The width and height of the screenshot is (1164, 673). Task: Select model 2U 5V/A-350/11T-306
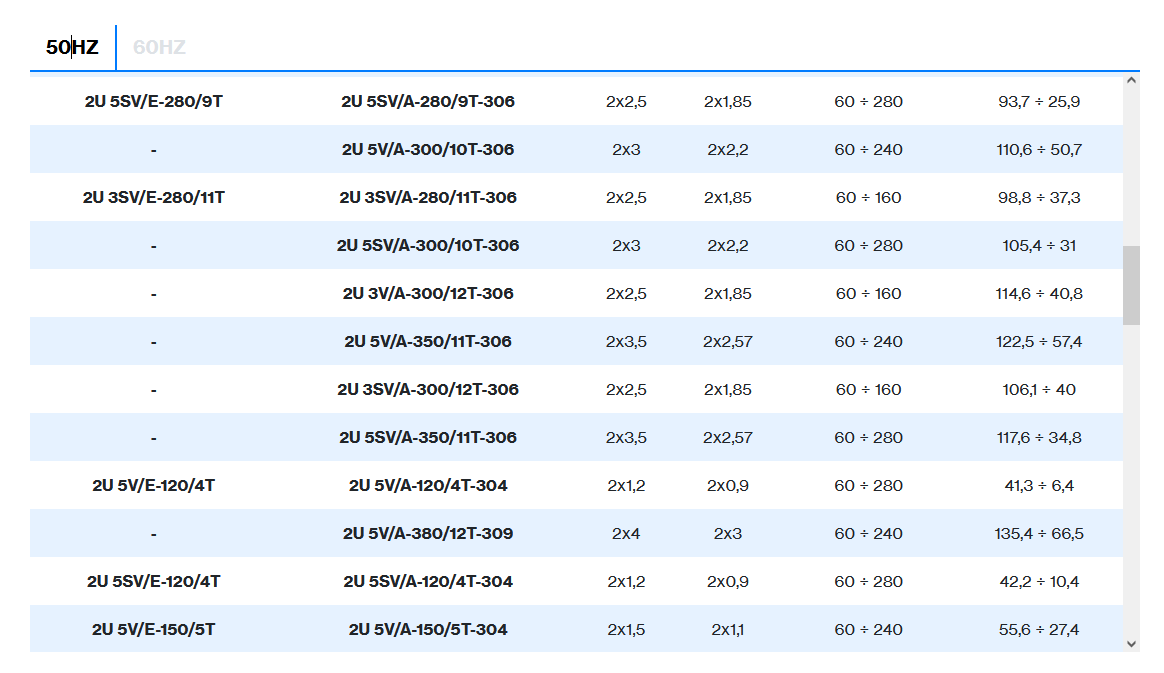(x=428, y=342)
